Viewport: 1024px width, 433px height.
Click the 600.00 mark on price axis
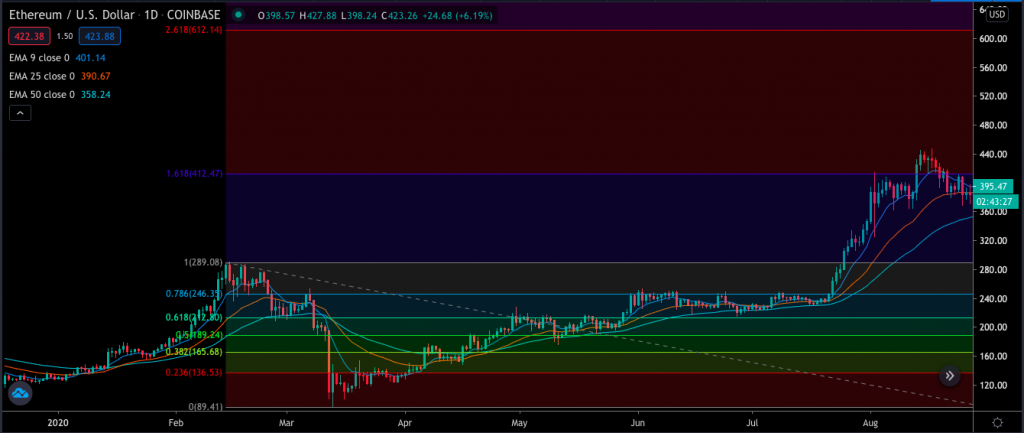[991, 38]
